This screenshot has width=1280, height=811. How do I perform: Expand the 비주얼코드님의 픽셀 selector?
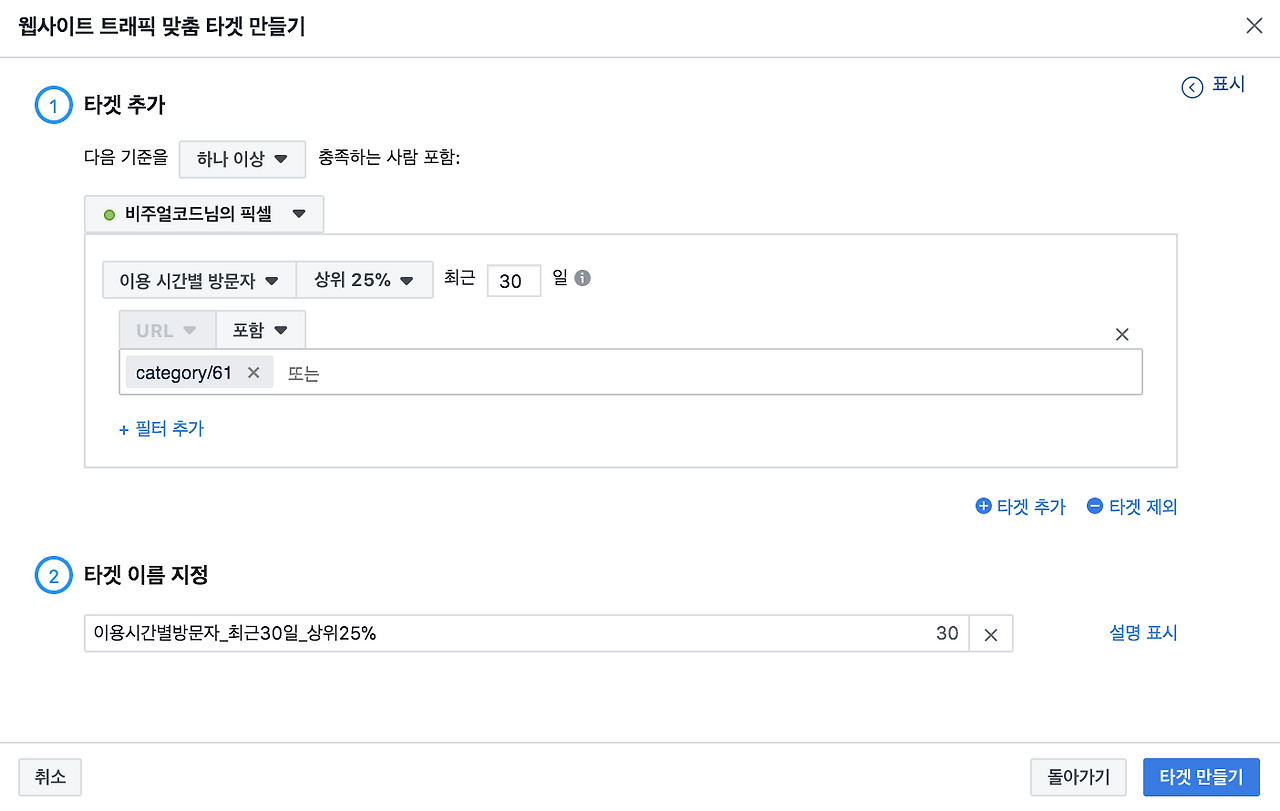coord(204,214)
